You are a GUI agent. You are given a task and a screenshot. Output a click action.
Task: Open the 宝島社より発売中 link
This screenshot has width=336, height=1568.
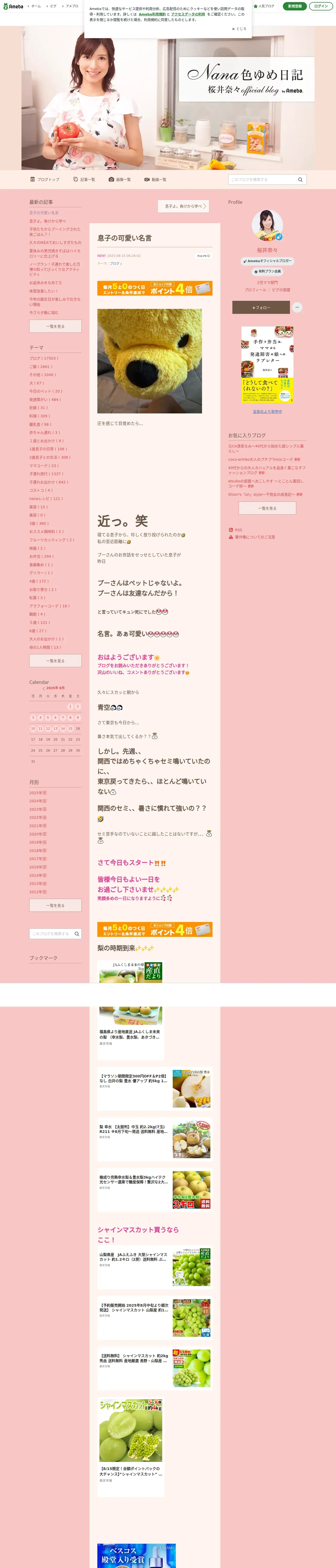[x=267, y=412]
